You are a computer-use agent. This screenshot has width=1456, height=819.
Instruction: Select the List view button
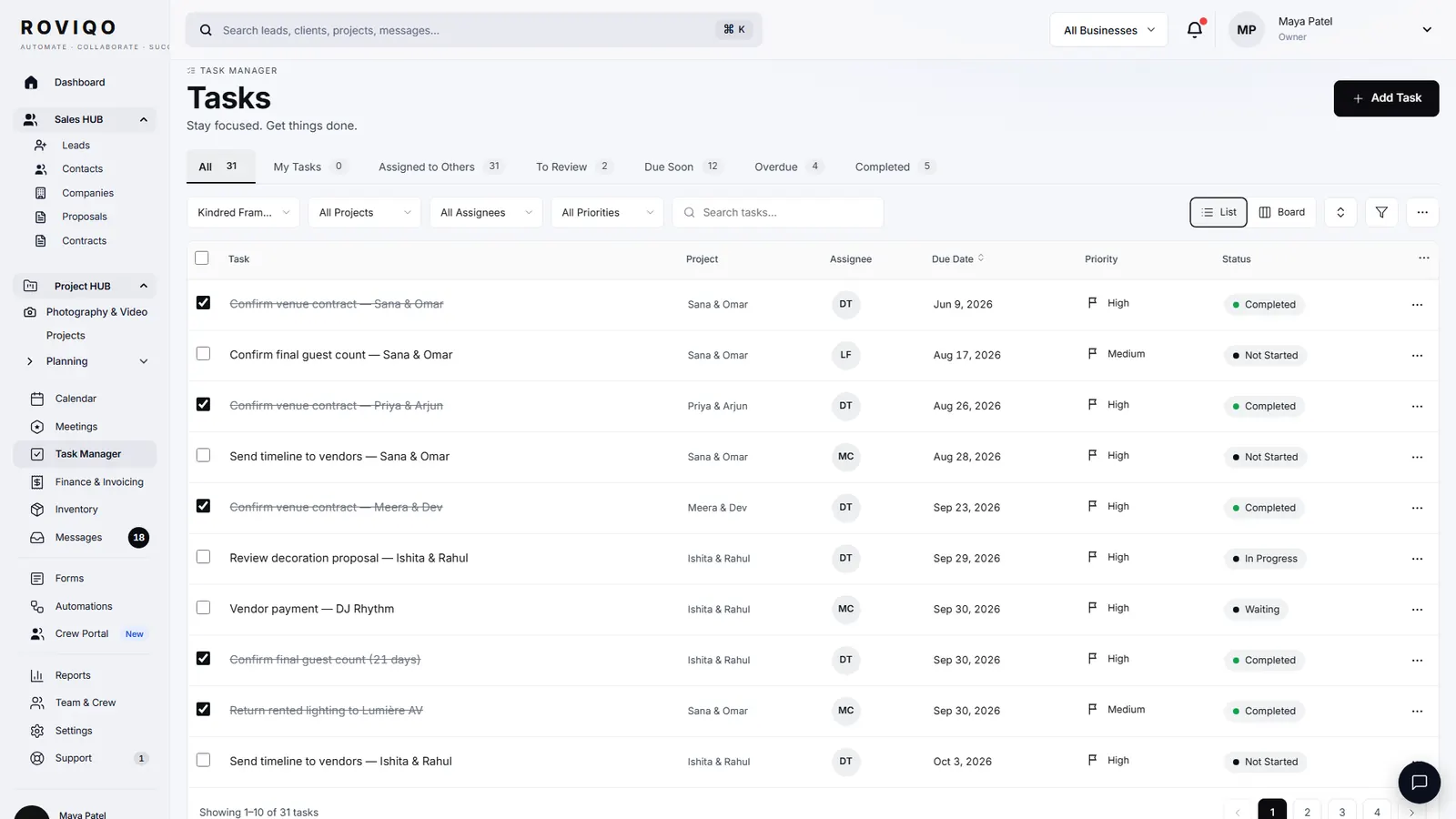(1218, 212)
